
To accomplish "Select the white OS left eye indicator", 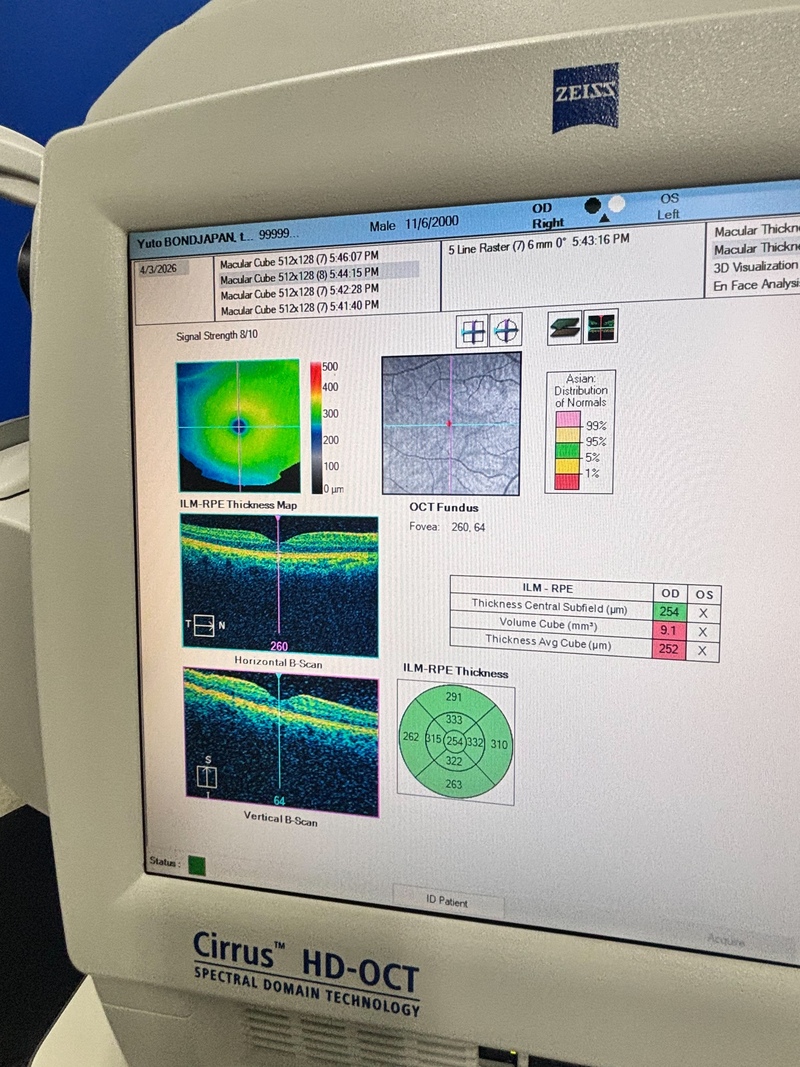I will coord(616,203).
